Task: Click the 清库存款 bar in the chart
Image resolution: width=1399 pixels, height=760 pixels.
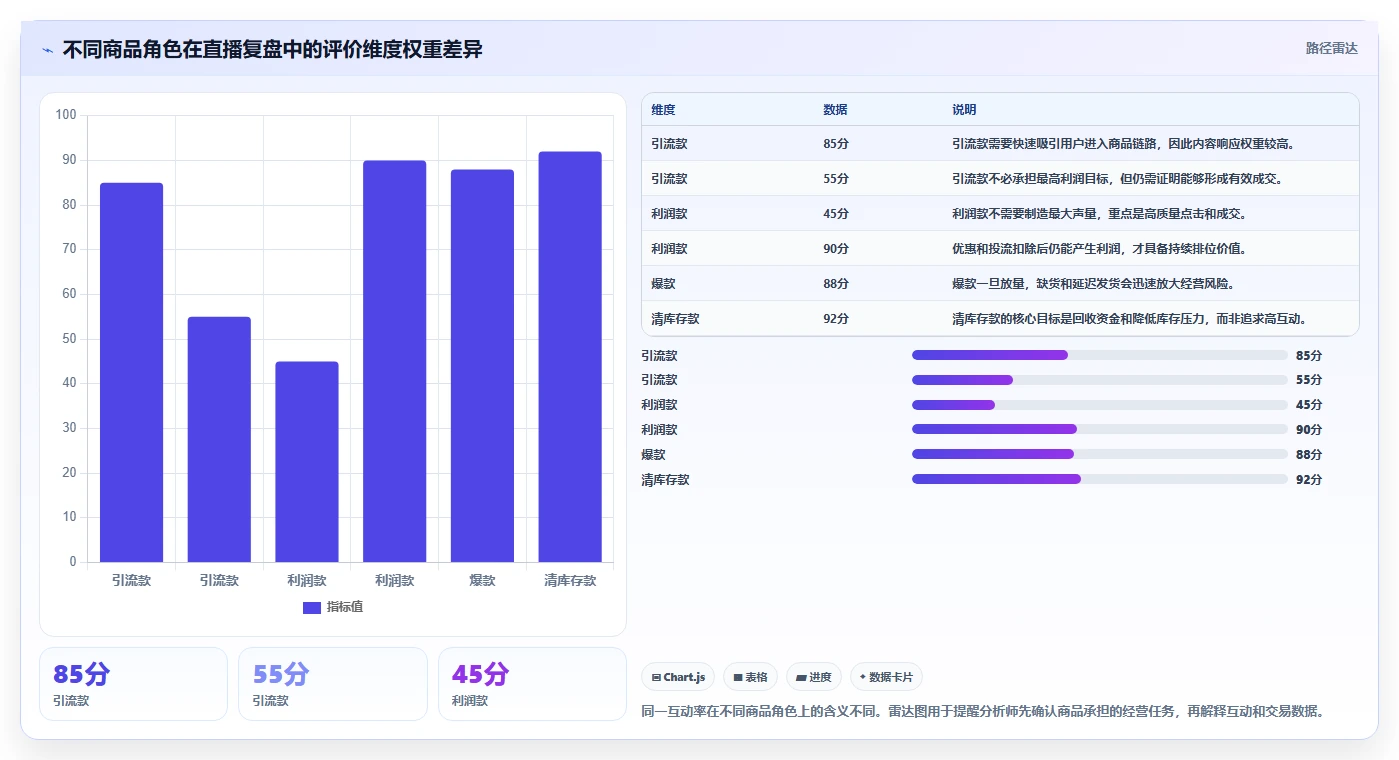Action: 570,357
